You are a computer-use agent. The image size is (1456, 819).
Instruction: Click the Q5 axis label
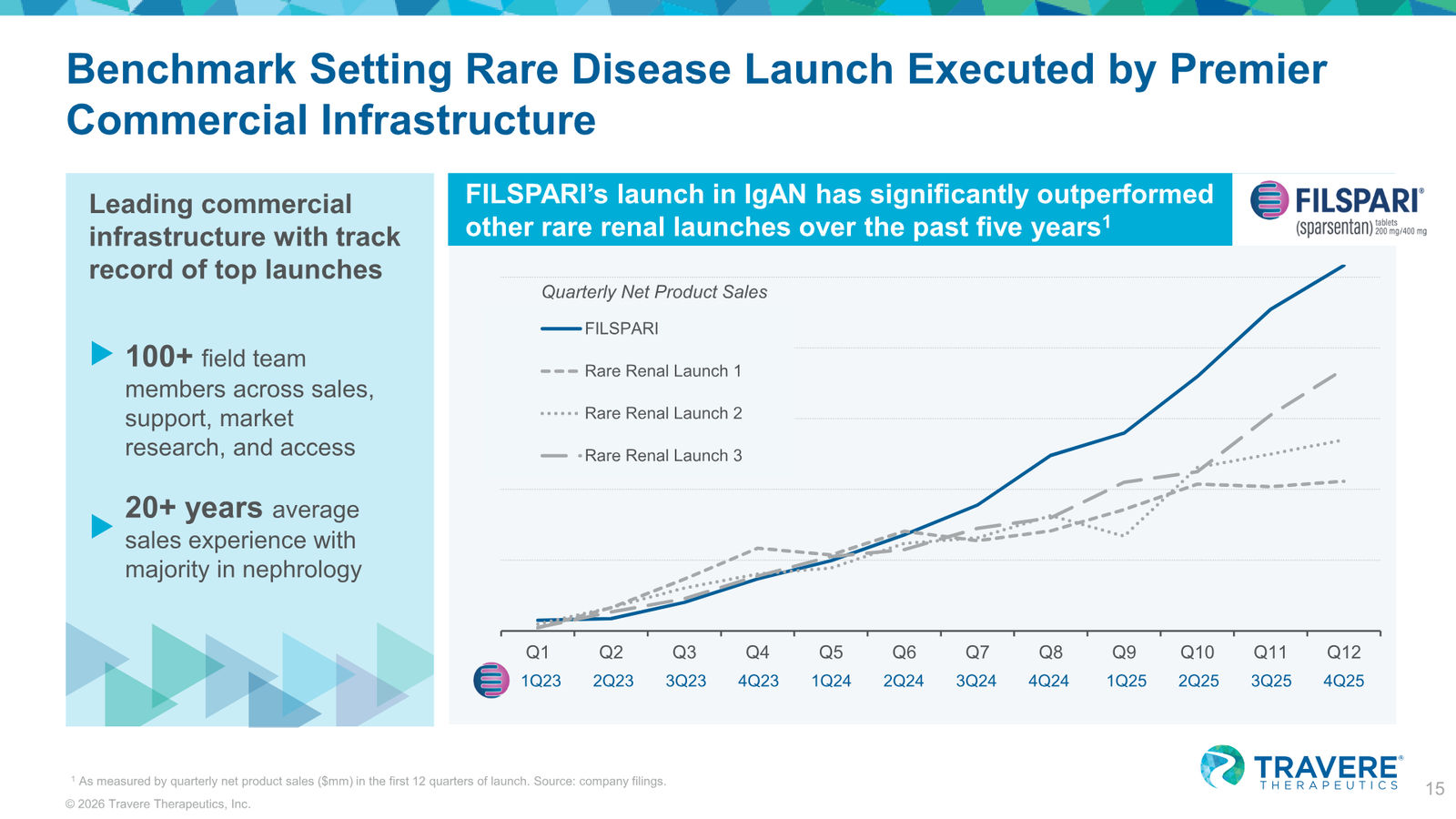point(831,652)
